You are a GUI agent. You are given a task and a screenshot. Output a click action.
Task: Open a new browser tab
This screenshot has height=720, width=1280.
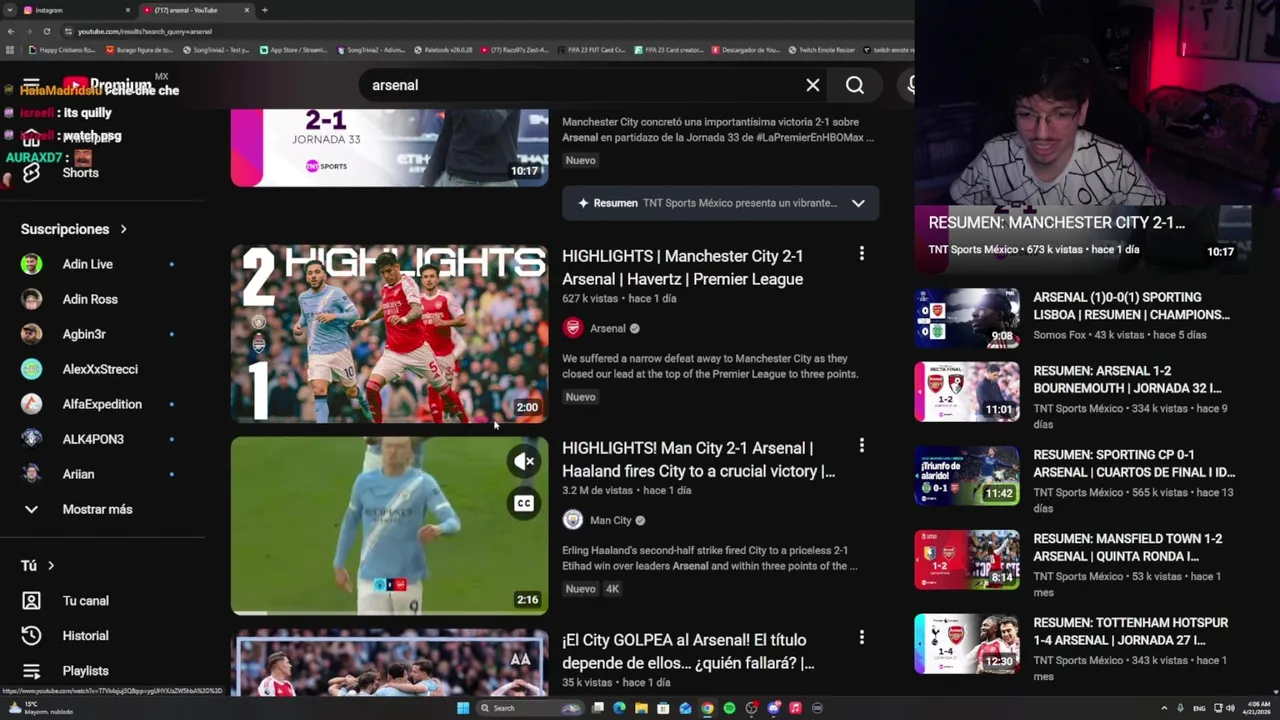click(x=265, y=10)
